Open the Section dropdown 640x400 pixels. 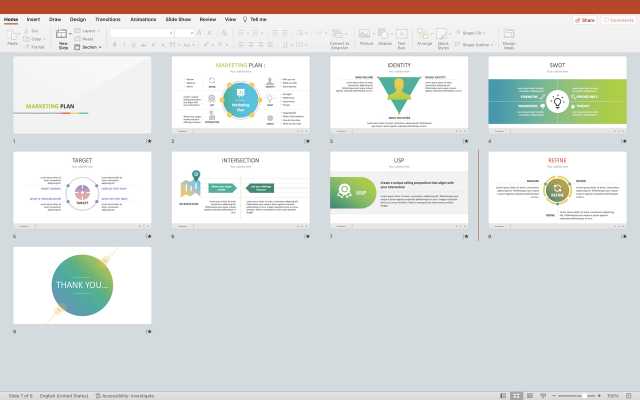click(89, 47)
